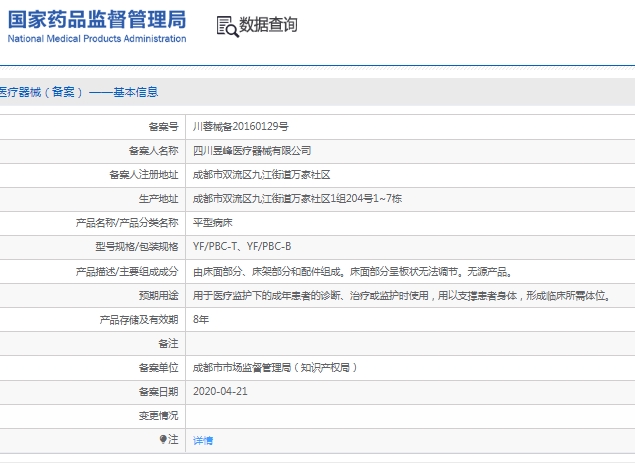Click the 国家药品监督管理局 logo

coord(97,19)
